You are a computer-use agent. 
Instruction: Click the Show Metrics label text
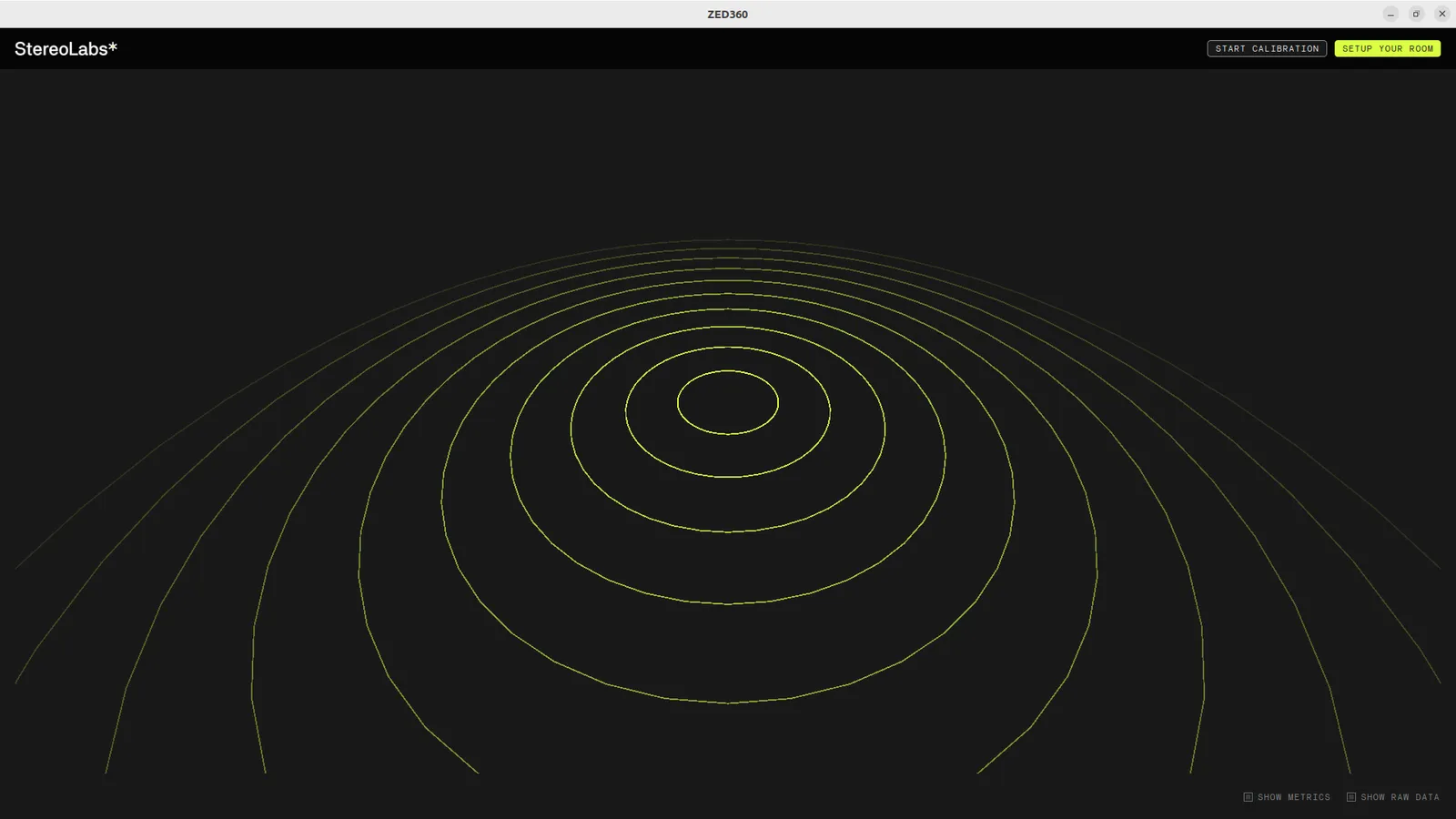click(1294, 797)
